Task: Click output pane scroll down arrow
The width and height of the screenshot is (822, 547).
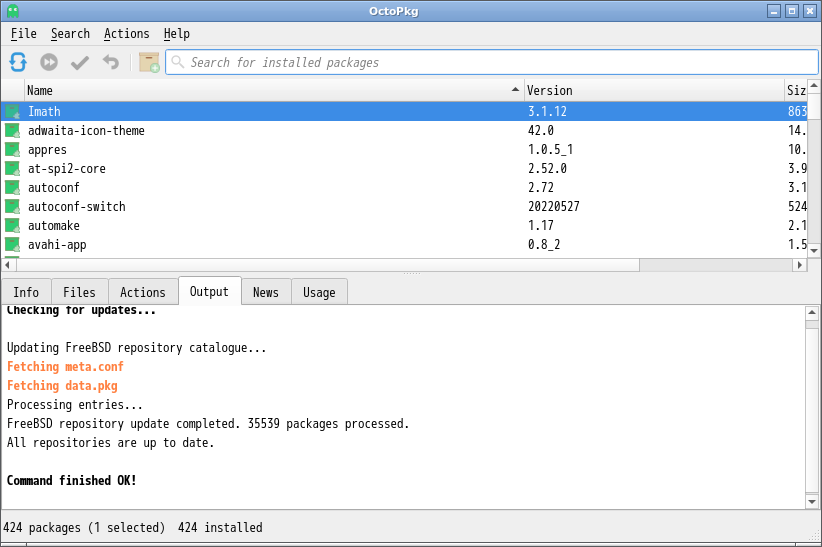Action: pyautogui.click(x=812, y=502)
